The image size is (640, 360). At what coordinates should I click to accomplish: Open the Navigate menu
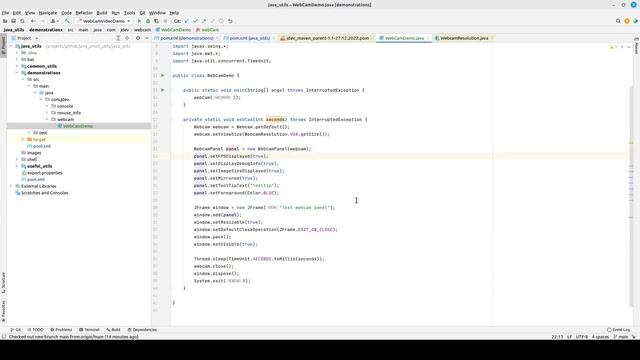tap(48, 13)
